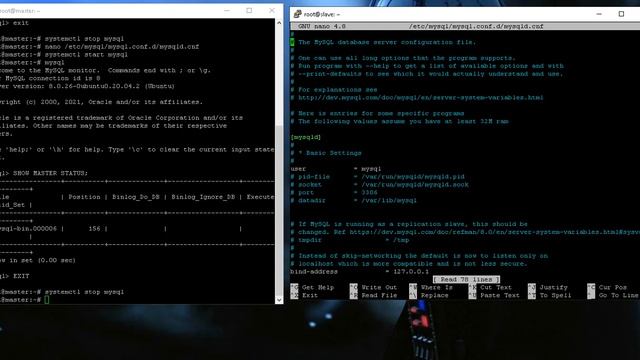
Task: Click the 'Binlog_Do_DB' column header
Action: click(x=136, y=197)
